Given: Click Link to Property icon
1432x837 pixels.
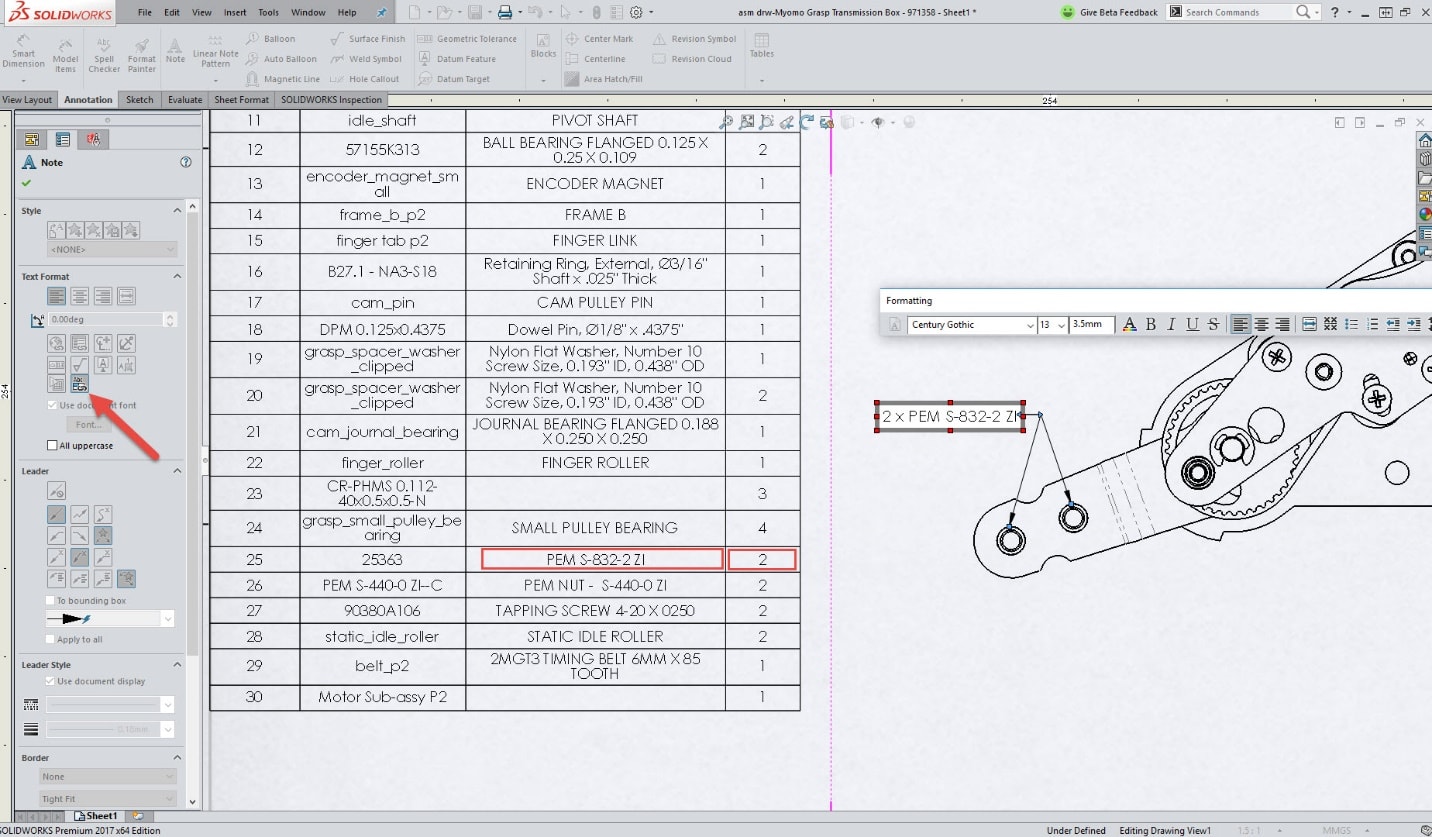Looking at the screenshot, I should (x=80, y=343).
